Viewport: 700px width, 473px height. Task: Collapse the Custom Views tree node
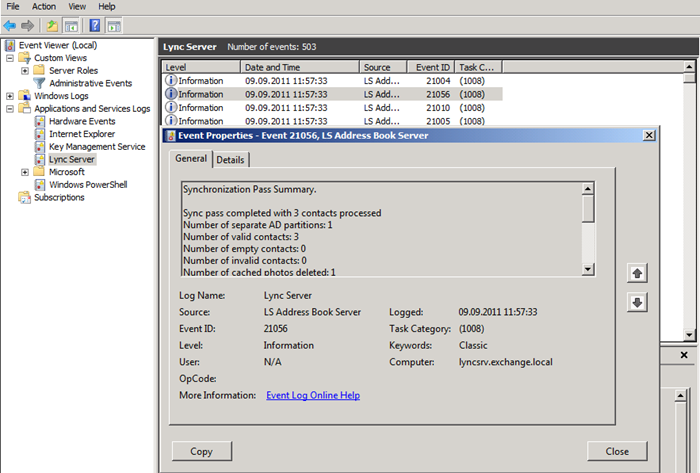(x=10, y=58)
